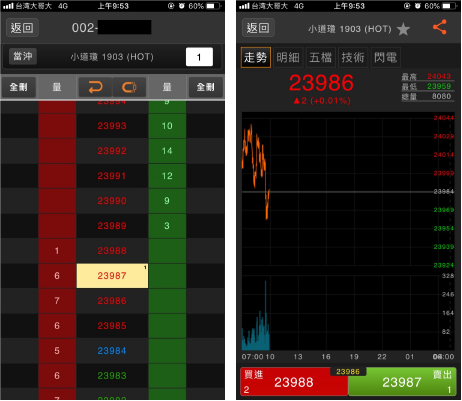Select price row 23989

click(x=112, y=226)
